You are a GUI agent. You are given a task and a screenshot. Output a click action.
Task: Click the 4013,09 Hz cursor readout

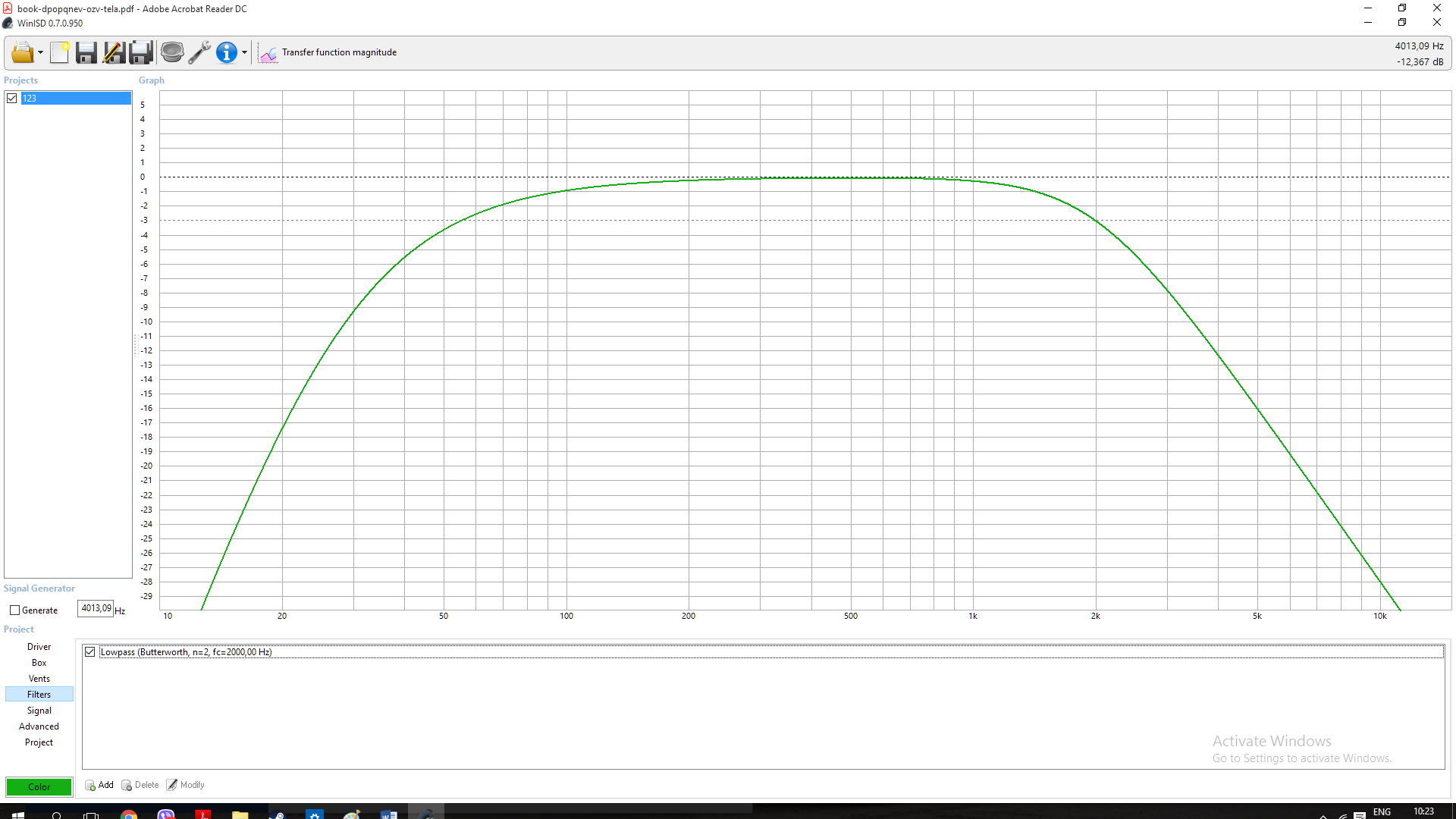coord(1419,46)
